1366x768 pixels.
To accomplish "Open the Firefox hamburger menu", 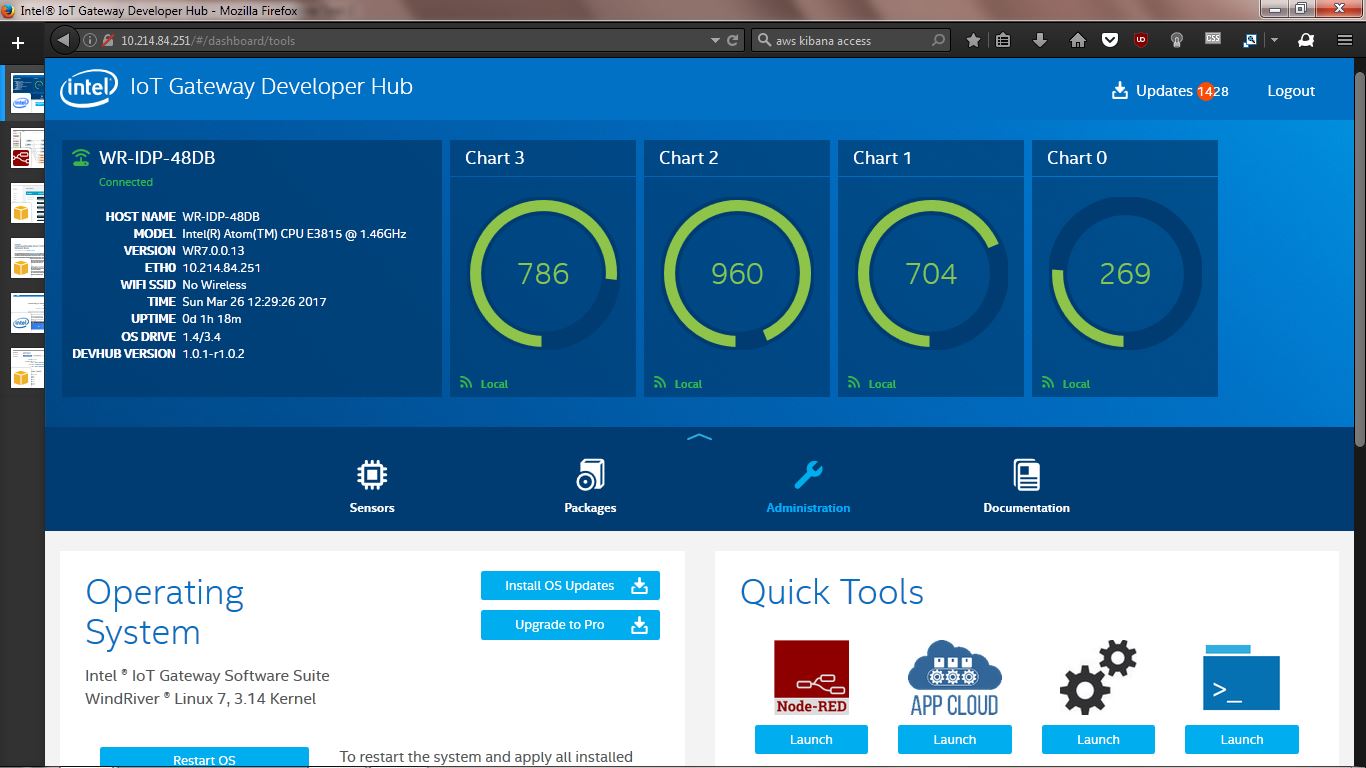I will click(1345, 41).
